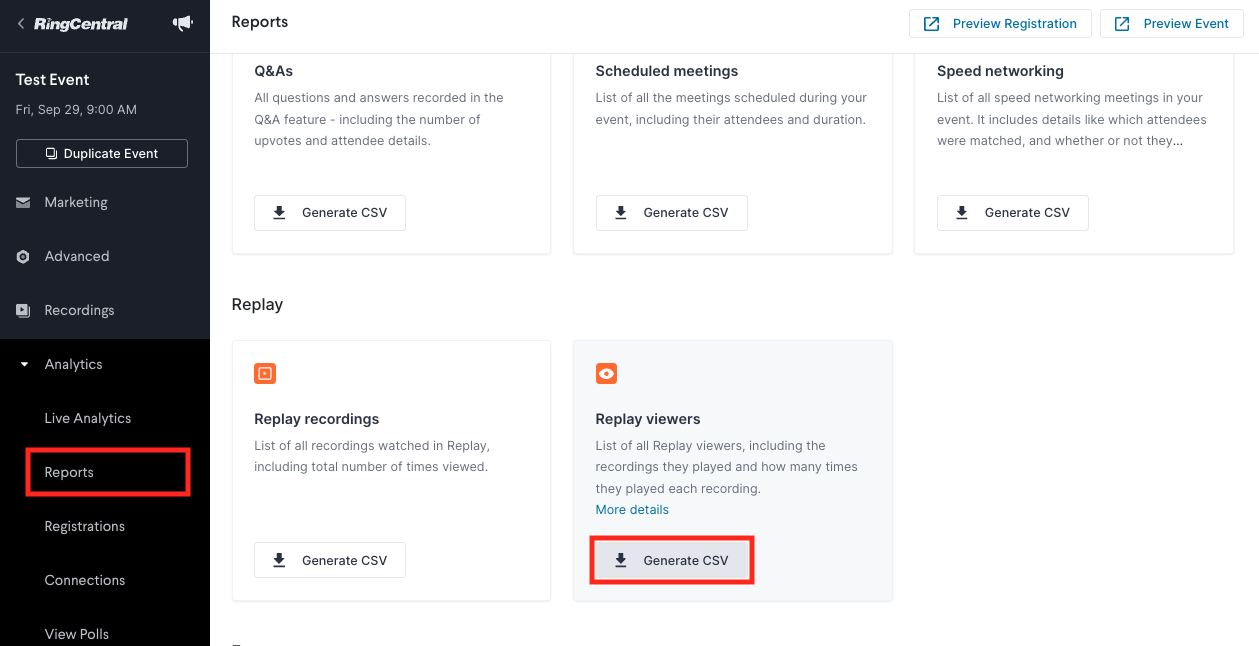This screenshot has height=646, width=1259.
Task: Click the Scheduled meetings card title
Action: pos(667,71)
